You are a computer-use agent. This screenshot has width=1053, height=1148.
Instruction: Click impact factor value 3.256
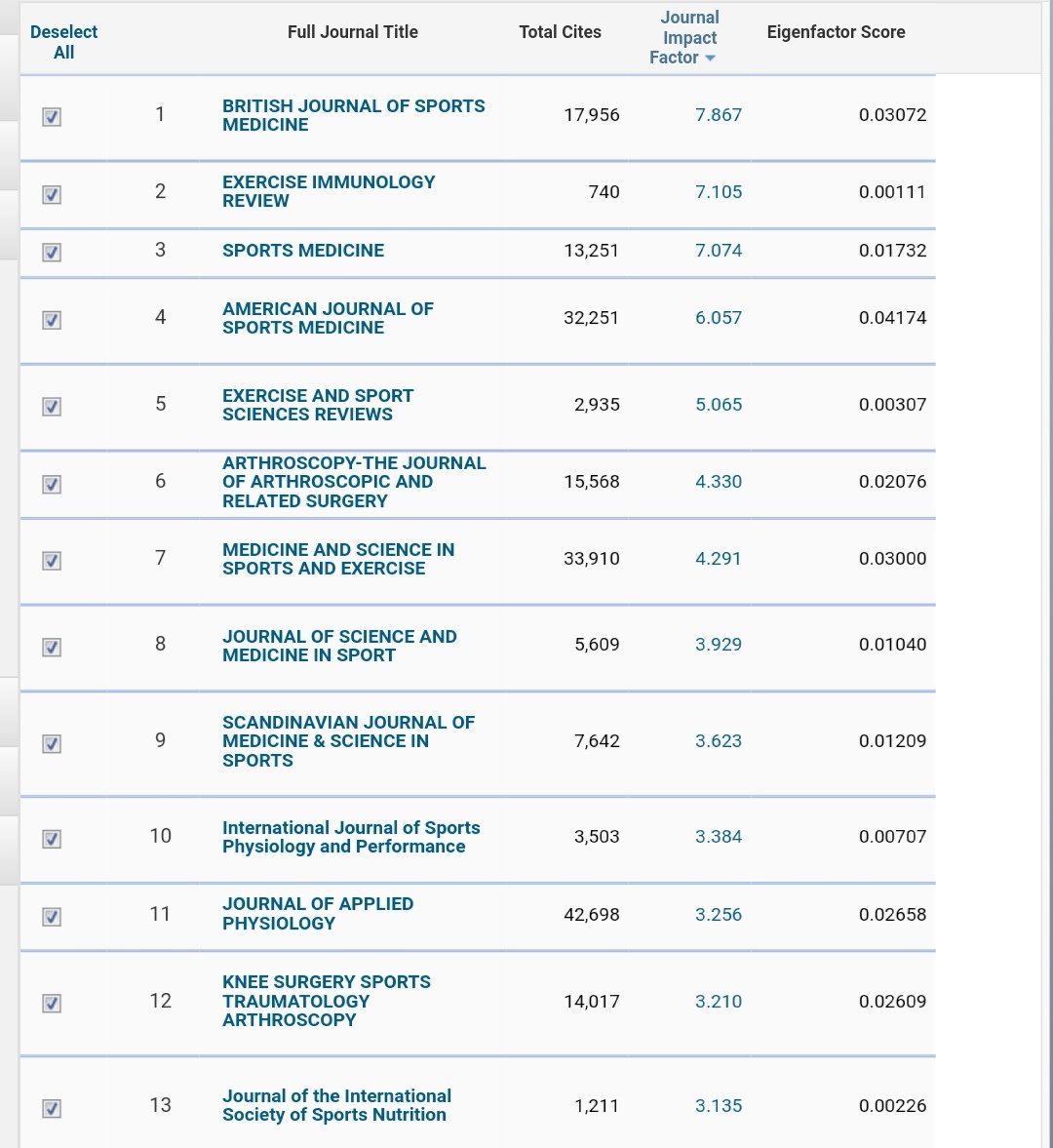coord(719,915)
